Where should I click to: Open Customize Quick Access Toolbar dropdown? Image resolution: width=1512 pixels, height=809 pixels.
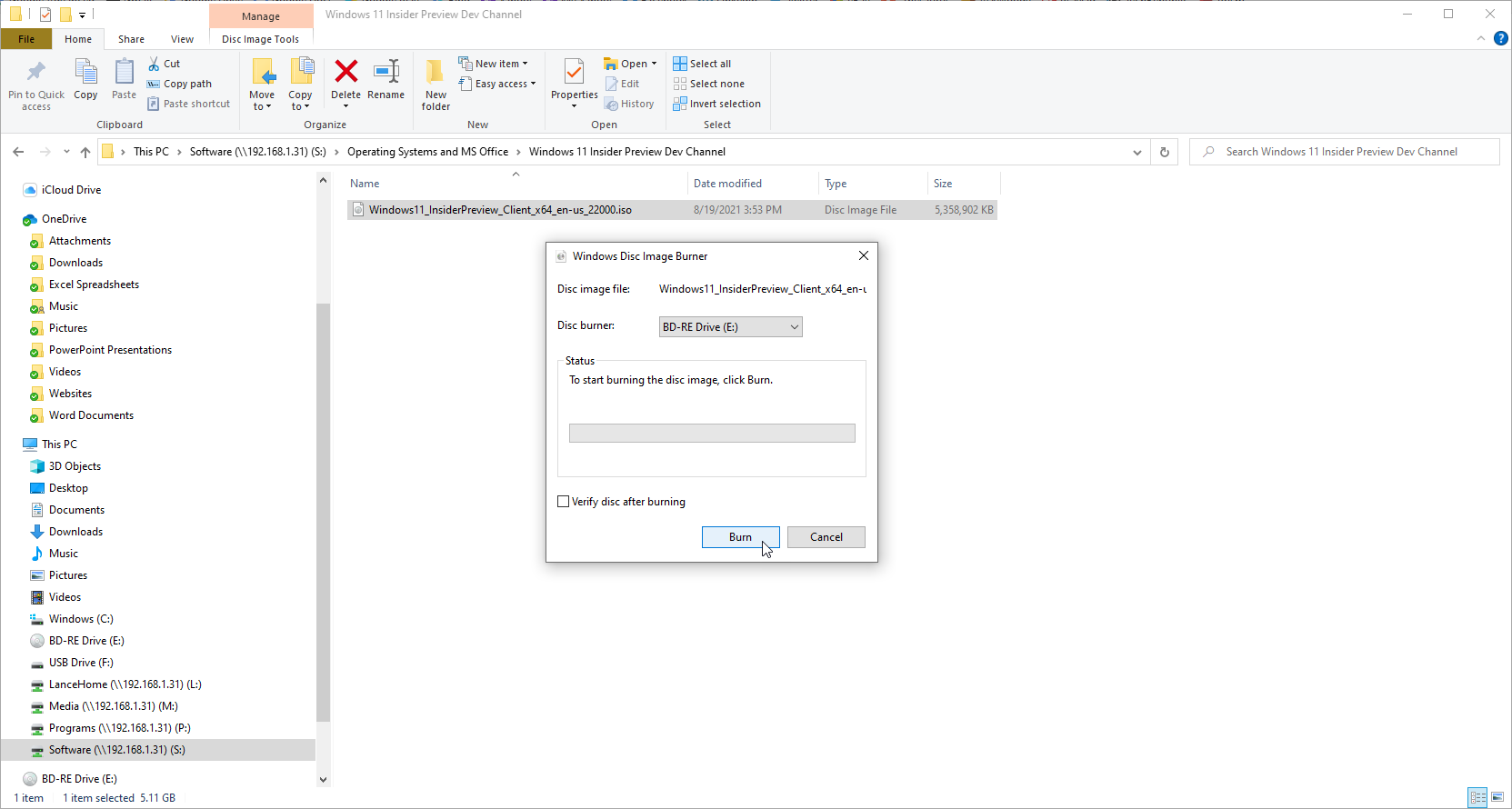[82, 15]
